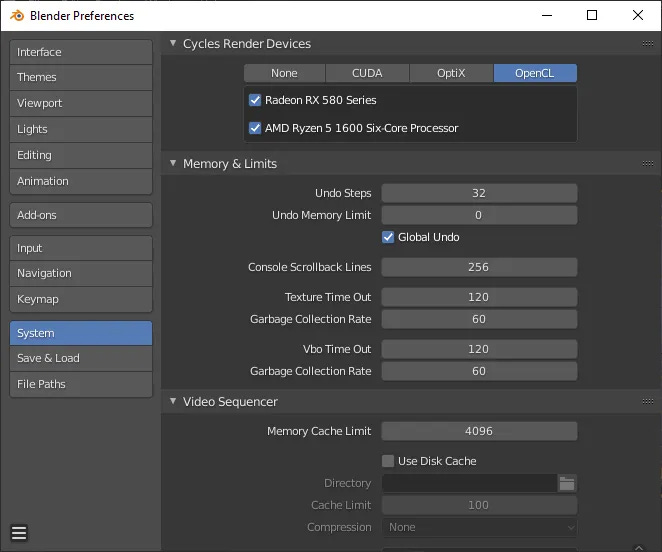Open the Navigation preferences tab
Screen dimensions: 662x552
point(81,273)
